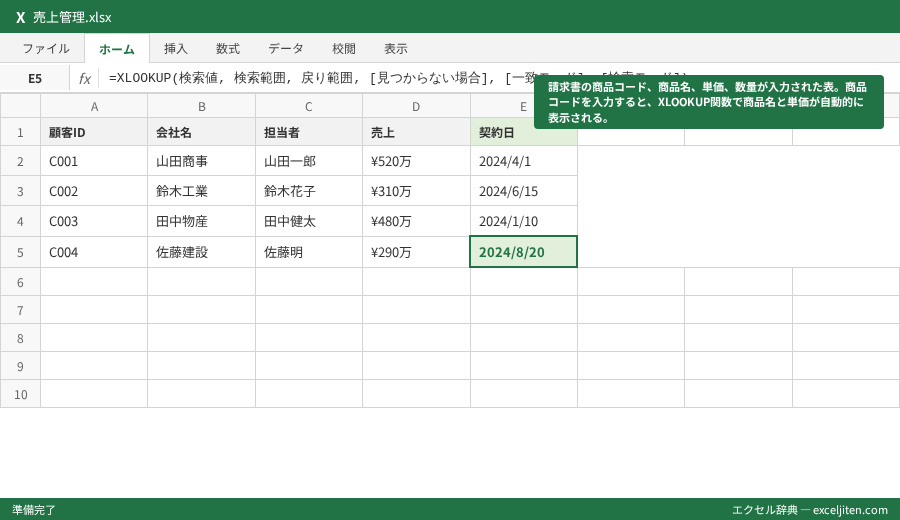Select the ¥290万 sales cell
The image size is (900, 520).
[416, 252]
